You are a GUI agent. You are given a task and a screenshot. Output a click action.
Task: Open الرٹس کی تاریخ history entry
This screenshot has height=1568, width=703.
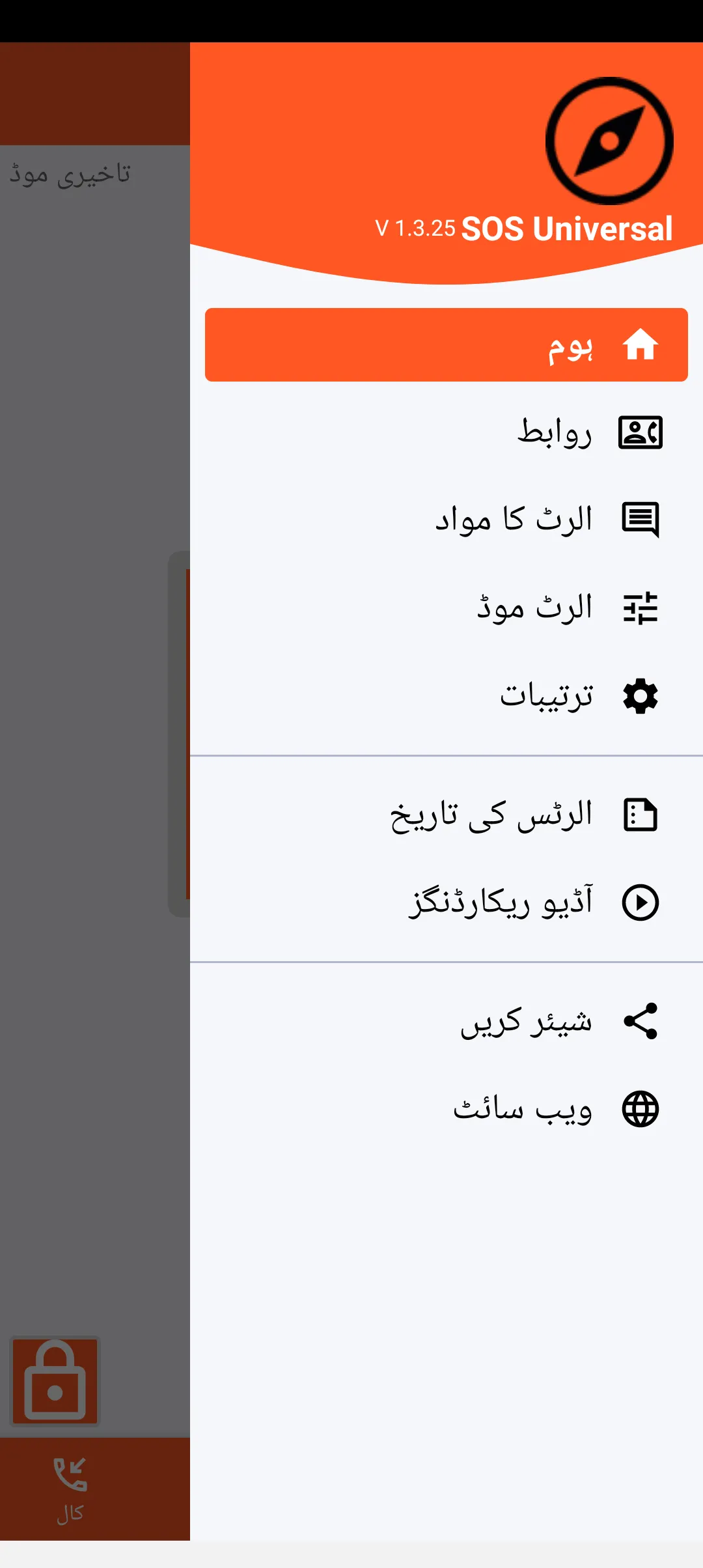(491, 815)
